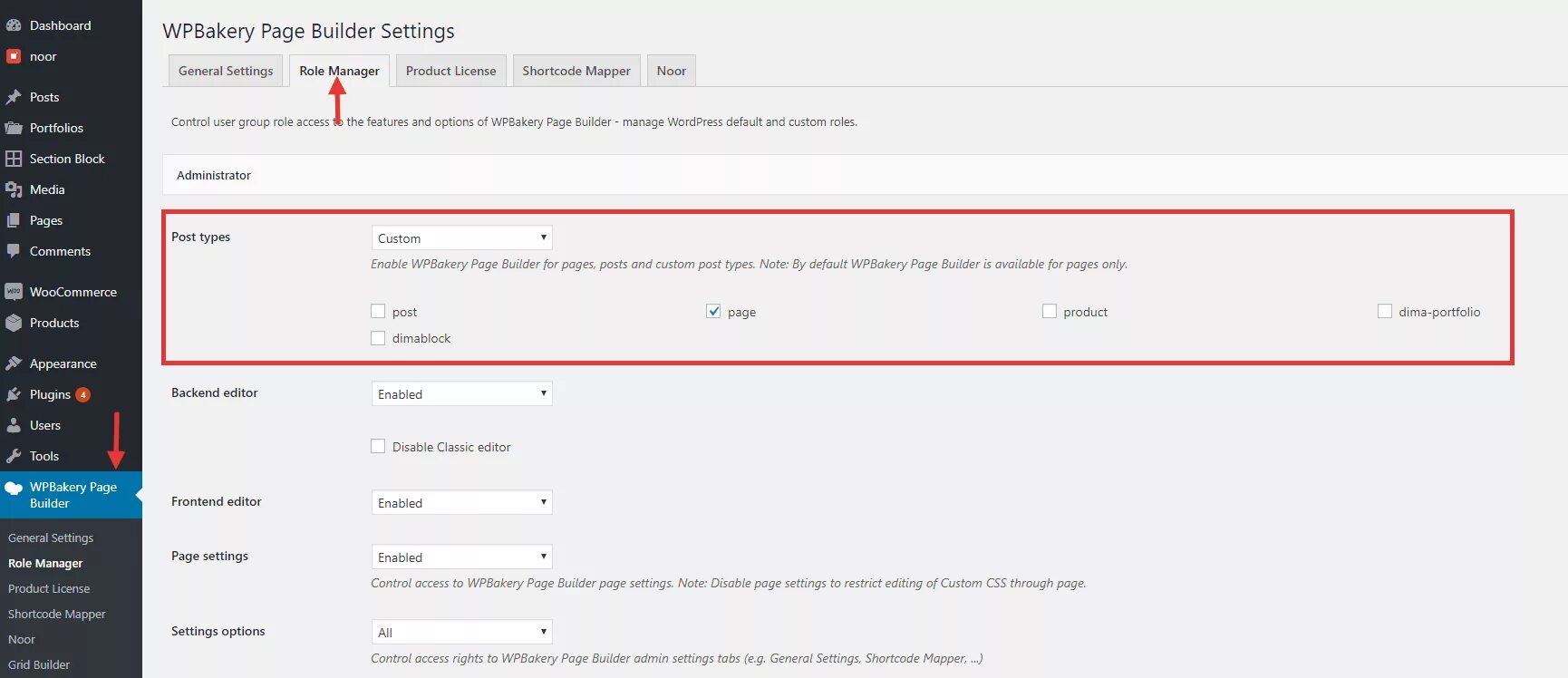Click the Pages icon in sidebar

point(14,220)
